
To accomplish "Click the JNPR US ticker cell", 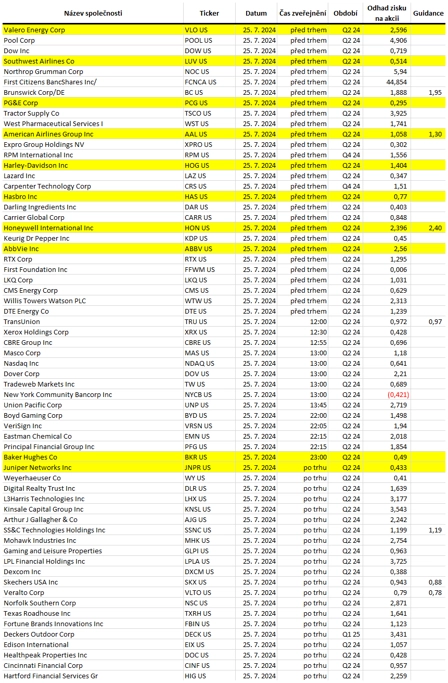I will (x=209, y=467).
